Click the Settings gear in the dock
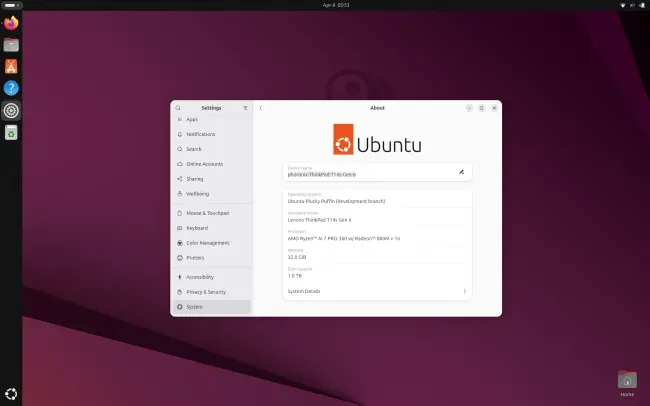Screen dimensions: 650x406 click(x=11, y=110)
